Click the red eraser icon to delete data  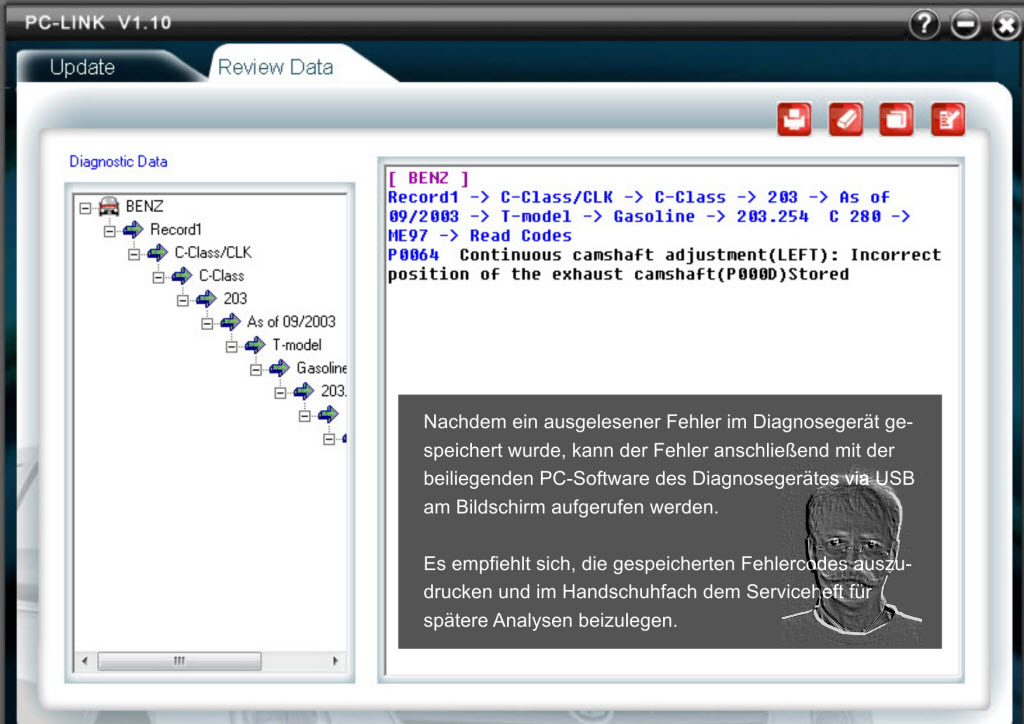(846, 119)
